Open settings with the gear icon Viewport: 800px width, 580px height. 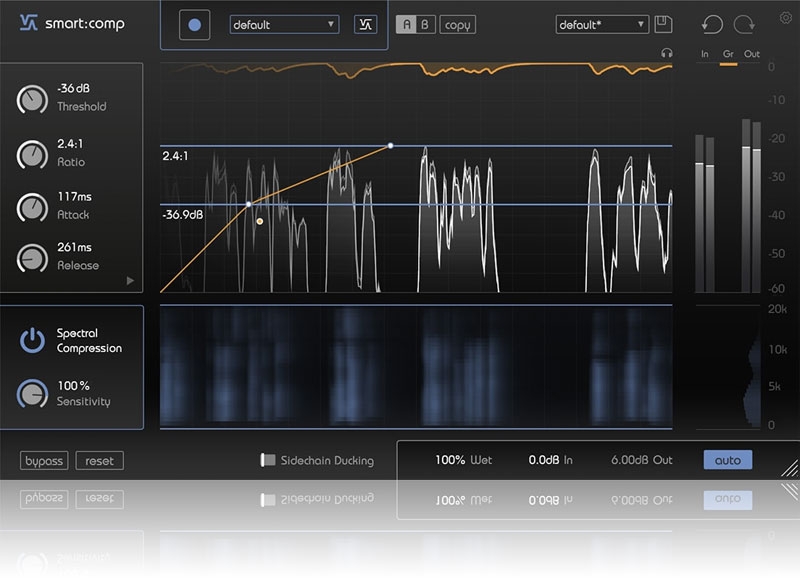(x=785, y=18)
